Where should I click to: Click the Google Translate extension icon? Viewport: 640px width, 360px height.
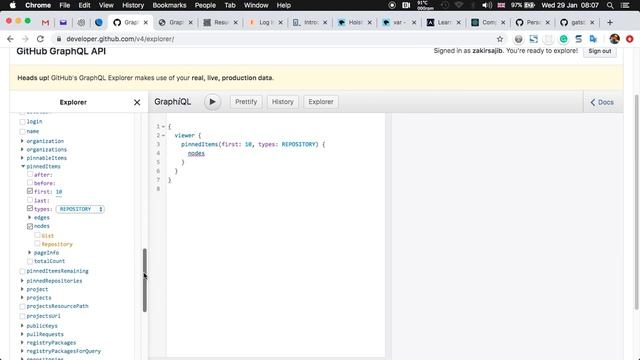(x=593, y=39)
